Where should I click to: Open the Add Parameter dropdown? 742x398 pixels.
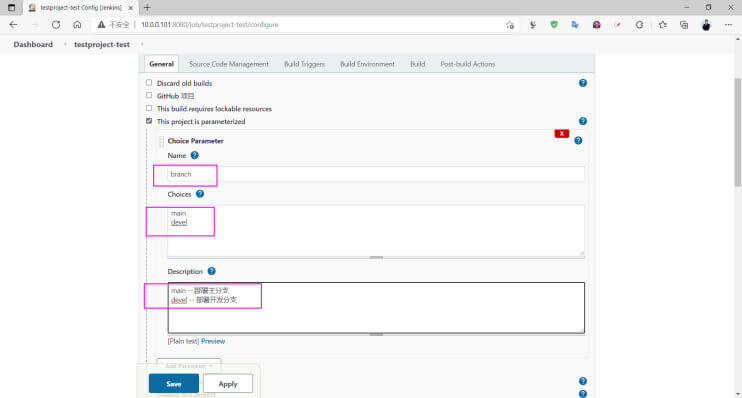[188, 366]
